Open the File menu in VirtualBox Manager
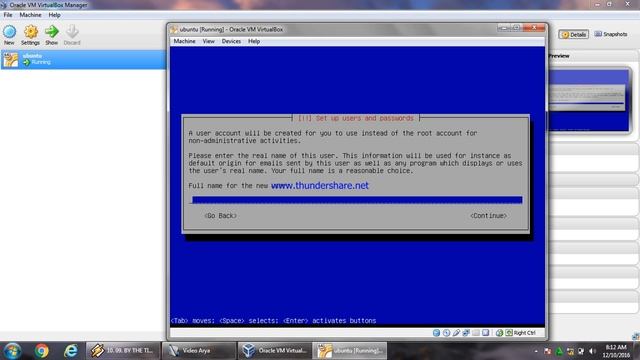Viewport: 640px width, 360px height. [x=8, y=15]
